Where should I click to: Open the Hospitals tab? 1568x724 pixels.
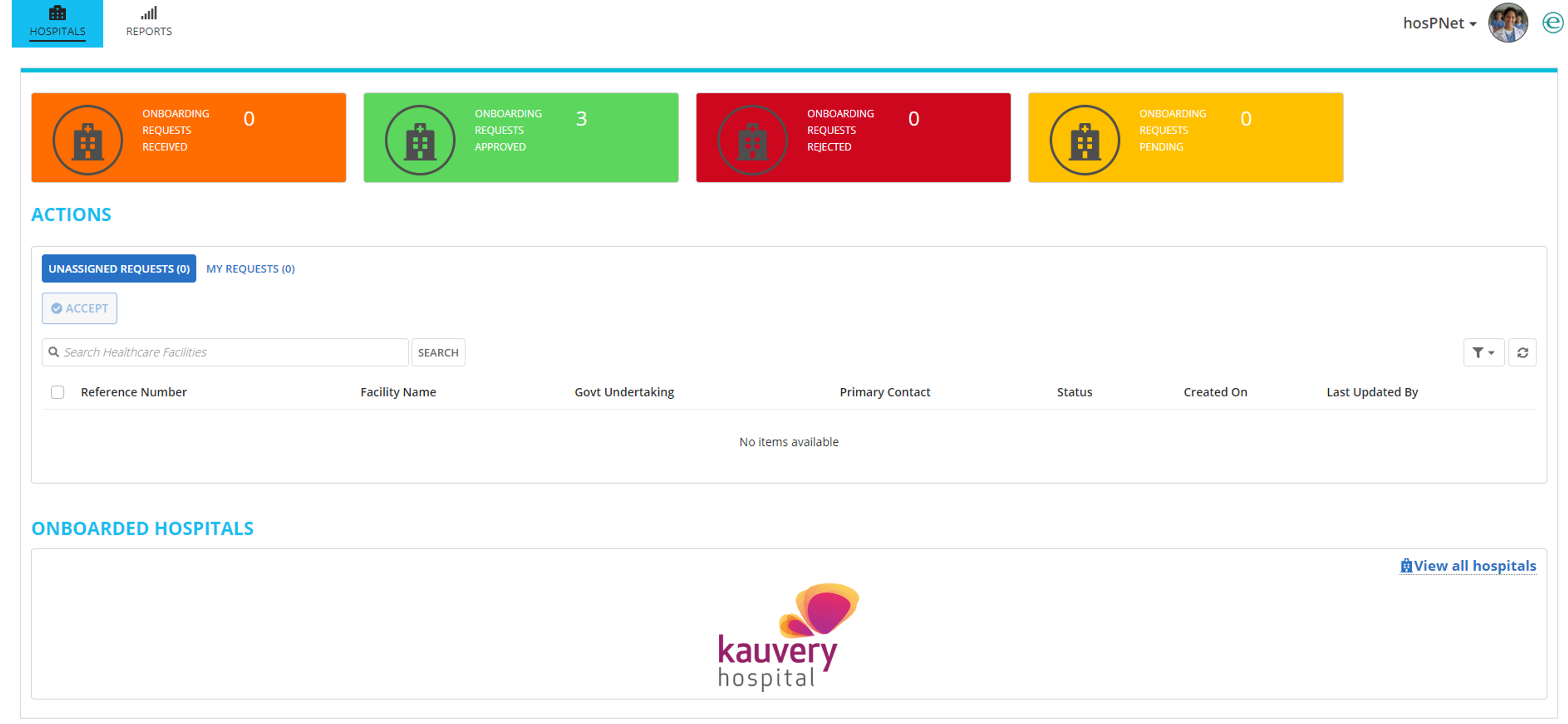point(57,23)
